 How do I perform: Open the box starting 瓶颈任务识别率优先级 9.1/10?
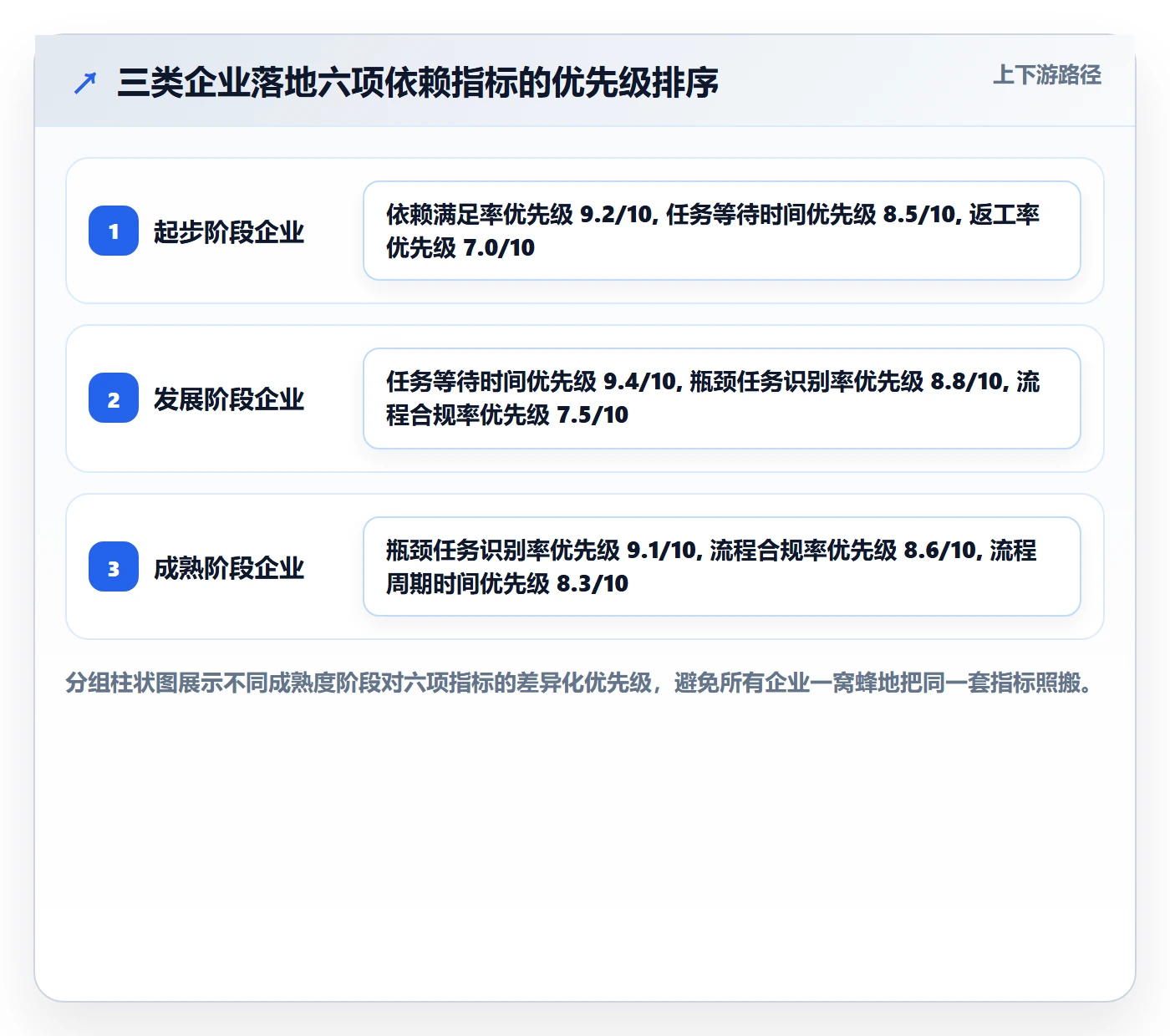tap(722, 566)
